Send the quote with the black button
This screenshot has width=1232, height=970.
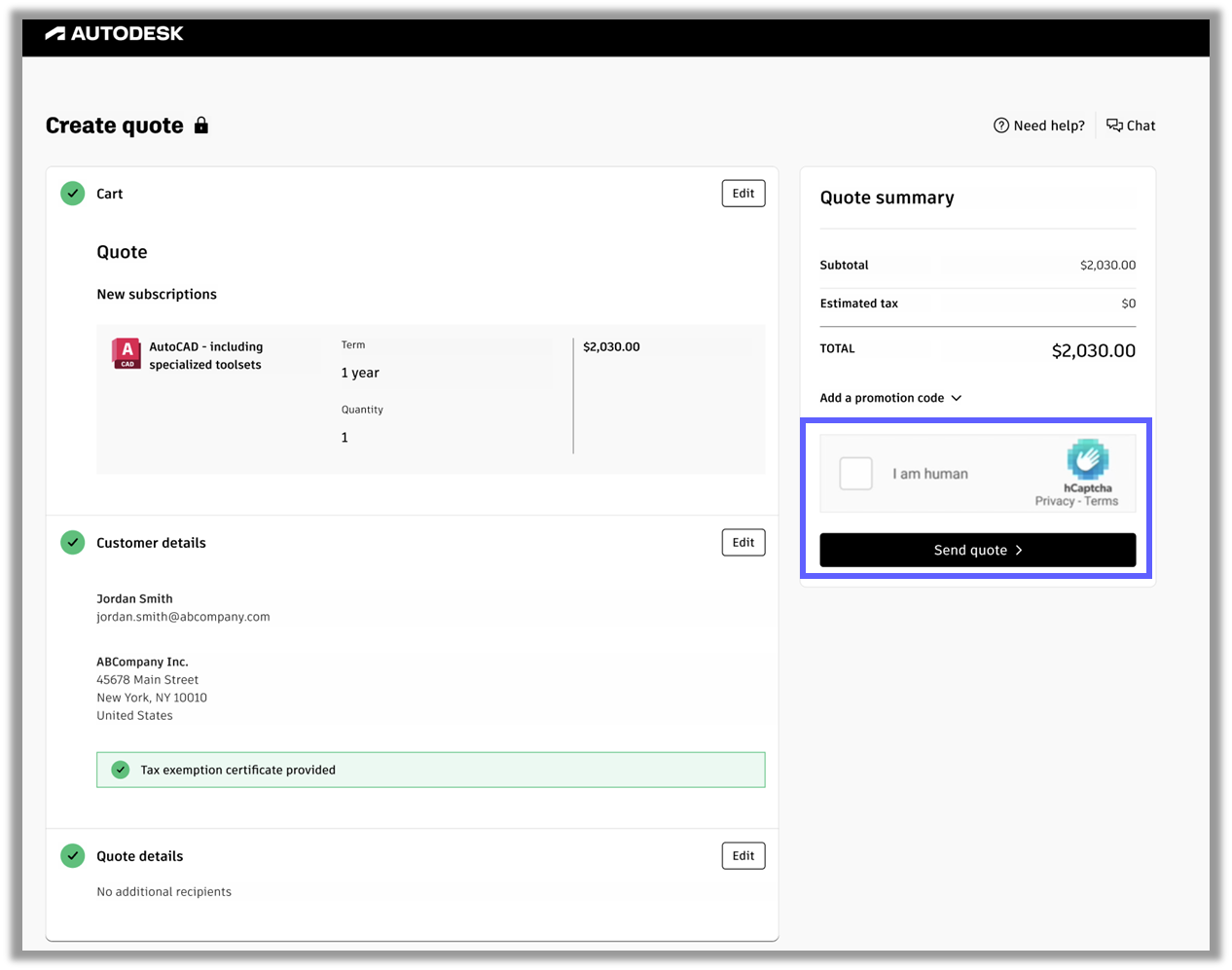coord(978,550)
